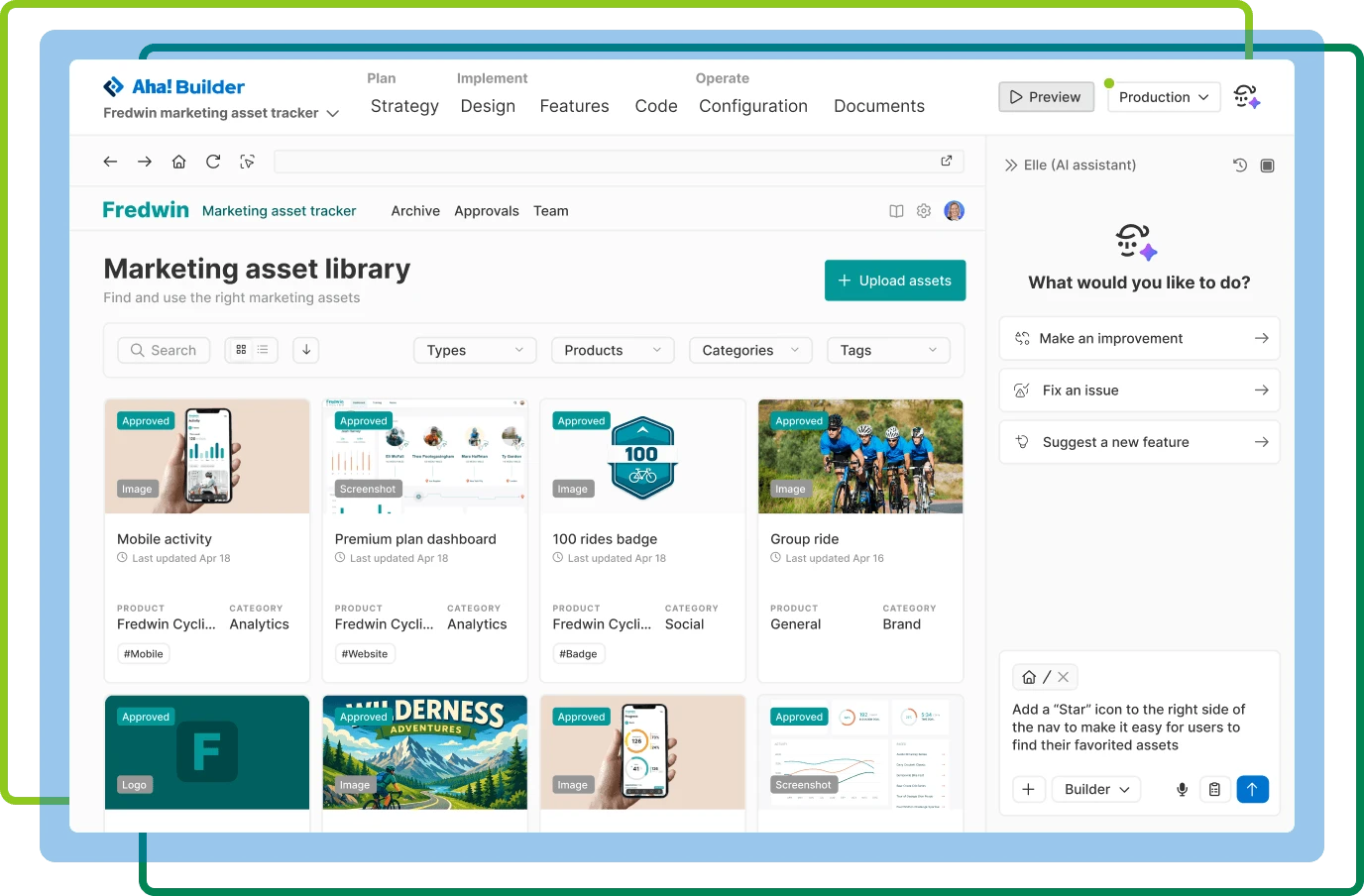Click the Search field in the asset library

pos(164,350)
